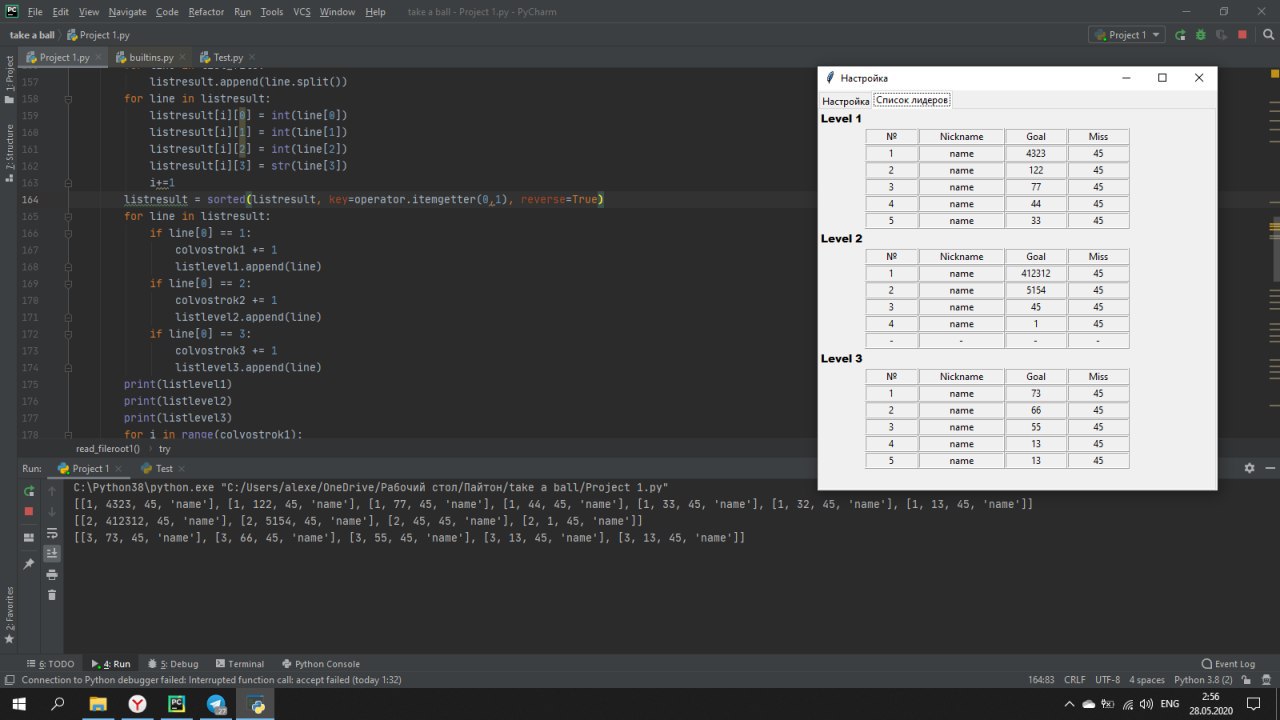Open the TODO tool window
This screenshot has height=720, width=1280.
(51, 663)
